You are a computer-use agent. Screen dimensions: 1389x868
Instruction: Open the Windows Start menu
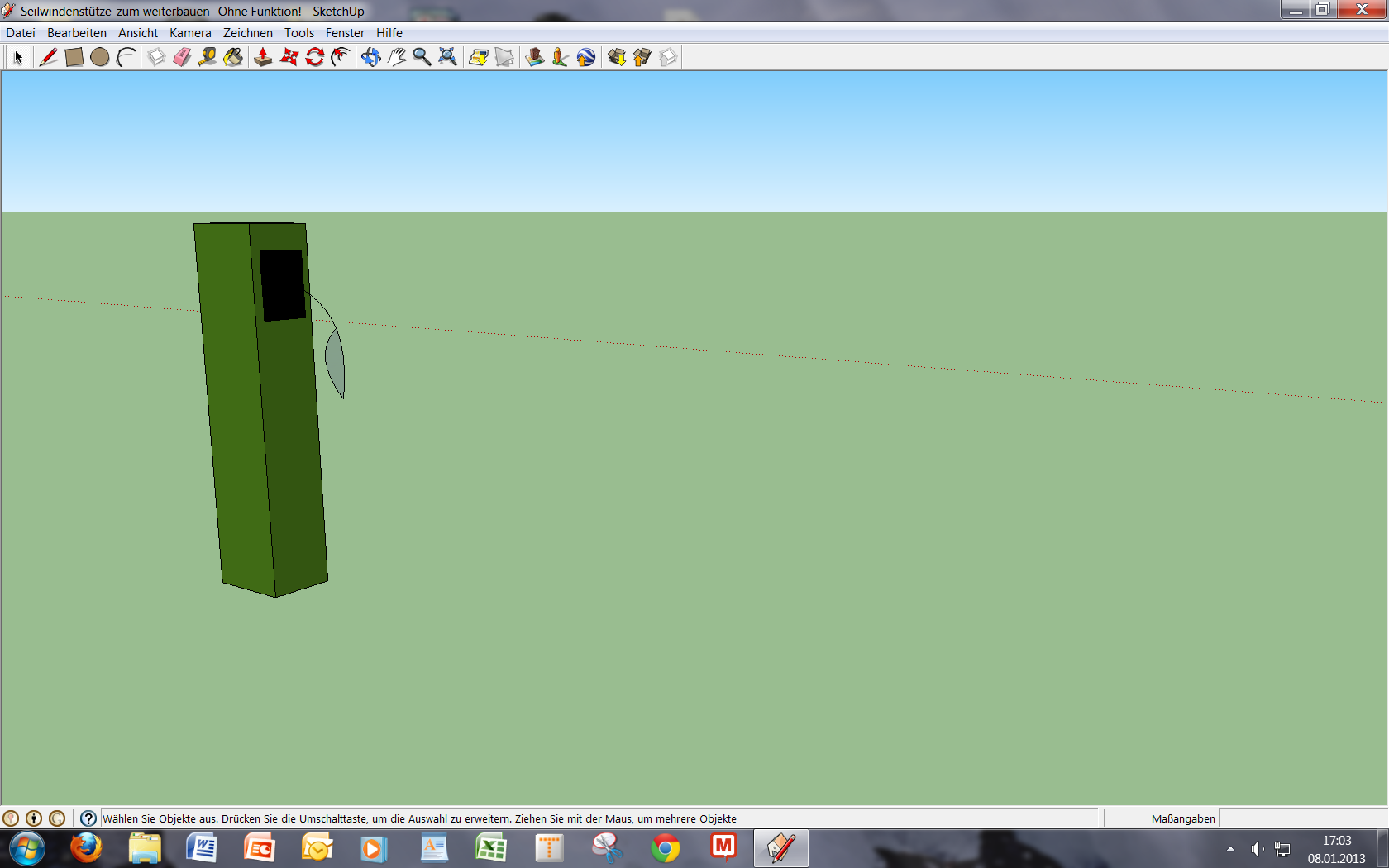pyautogui.click(x=27, y=848)
